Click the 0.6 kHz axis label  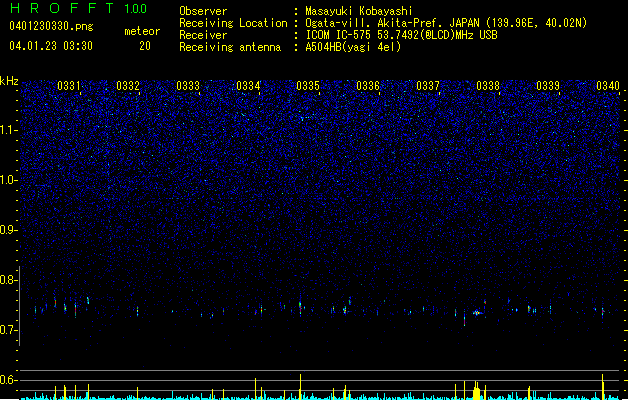point(9,380)
